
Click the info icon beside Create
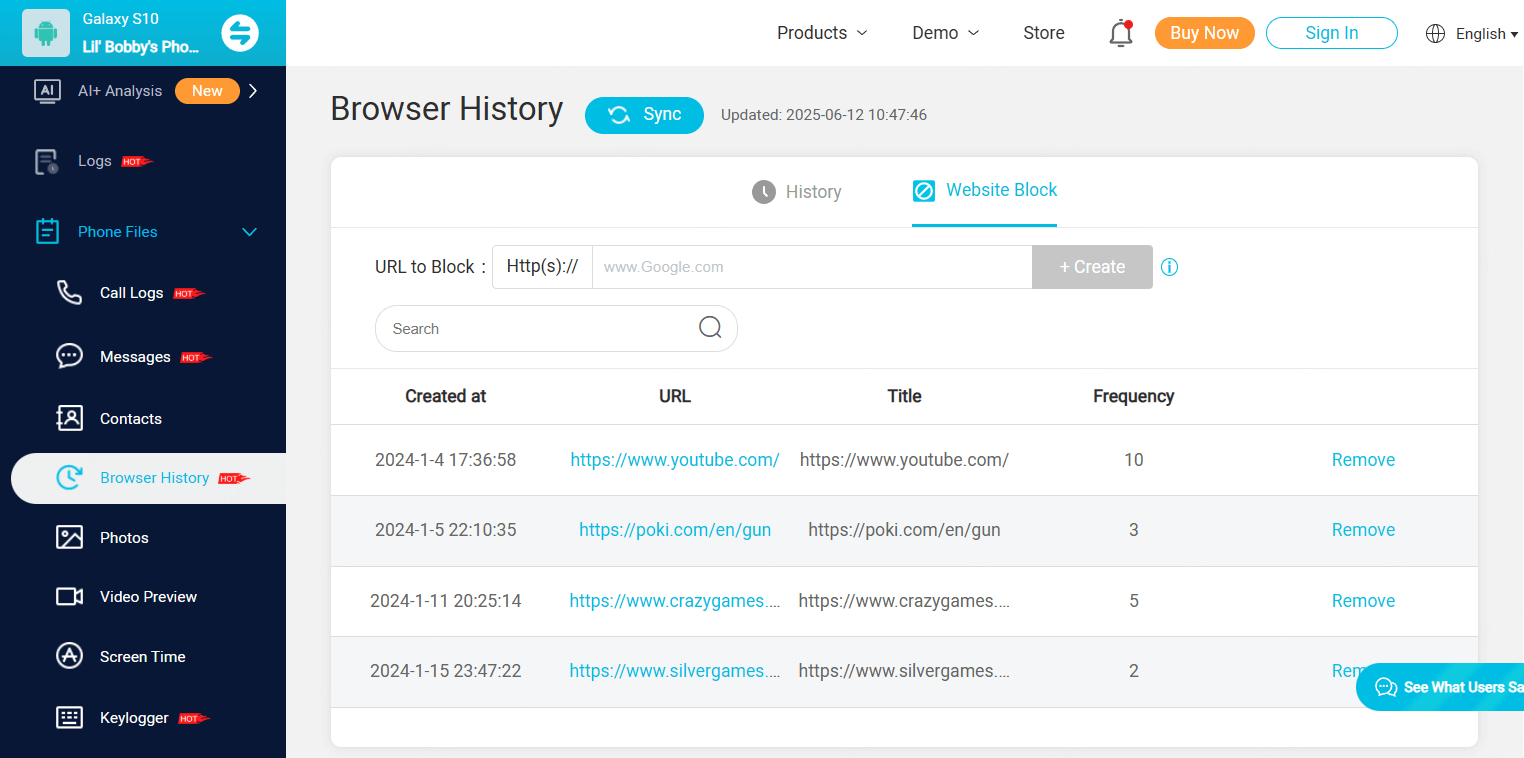pos(1169,267)
